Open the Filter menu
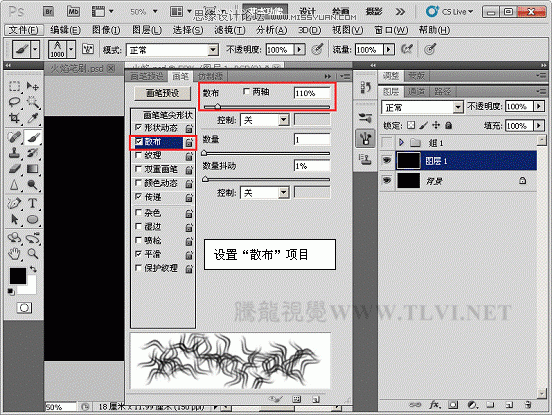552x415 pixels. click(x=230, y=30)
